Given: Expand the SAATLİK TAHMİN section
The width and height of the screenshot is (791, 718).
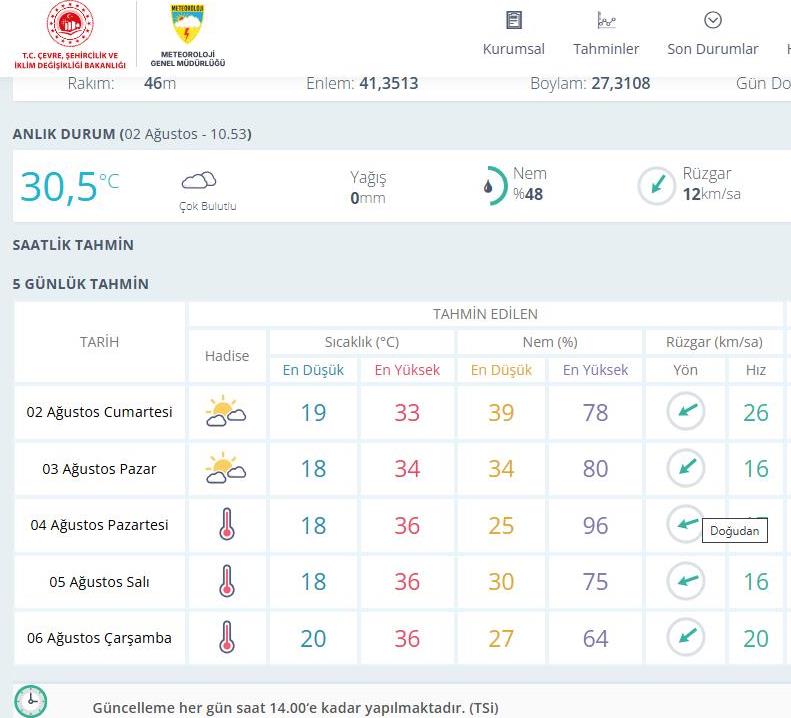Looking at the screenshot, I should [73, 245].
